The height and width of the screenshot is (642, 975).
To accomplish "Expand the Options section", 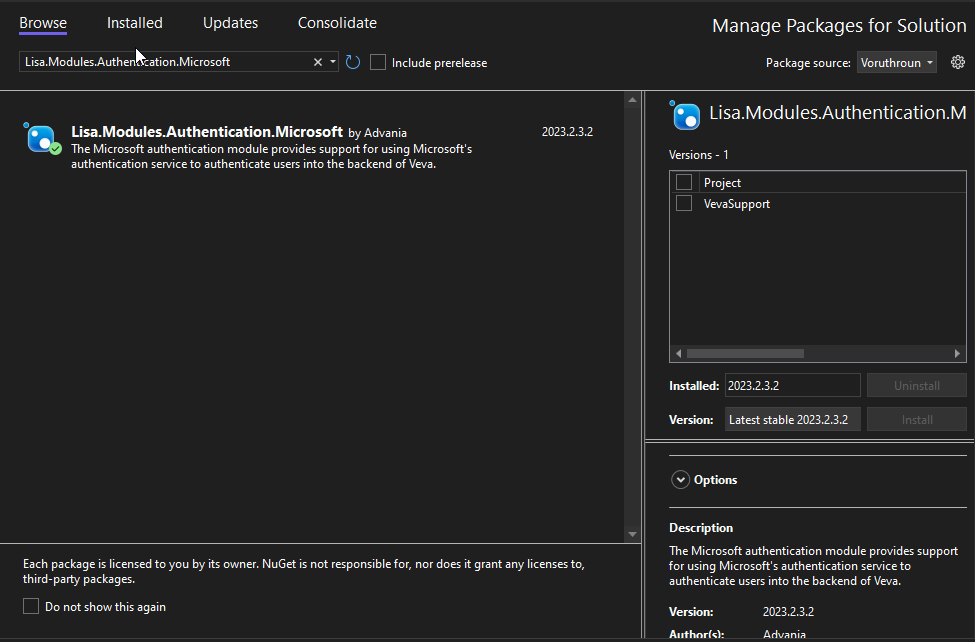I will pyautogui.click(x=680, y=480).
